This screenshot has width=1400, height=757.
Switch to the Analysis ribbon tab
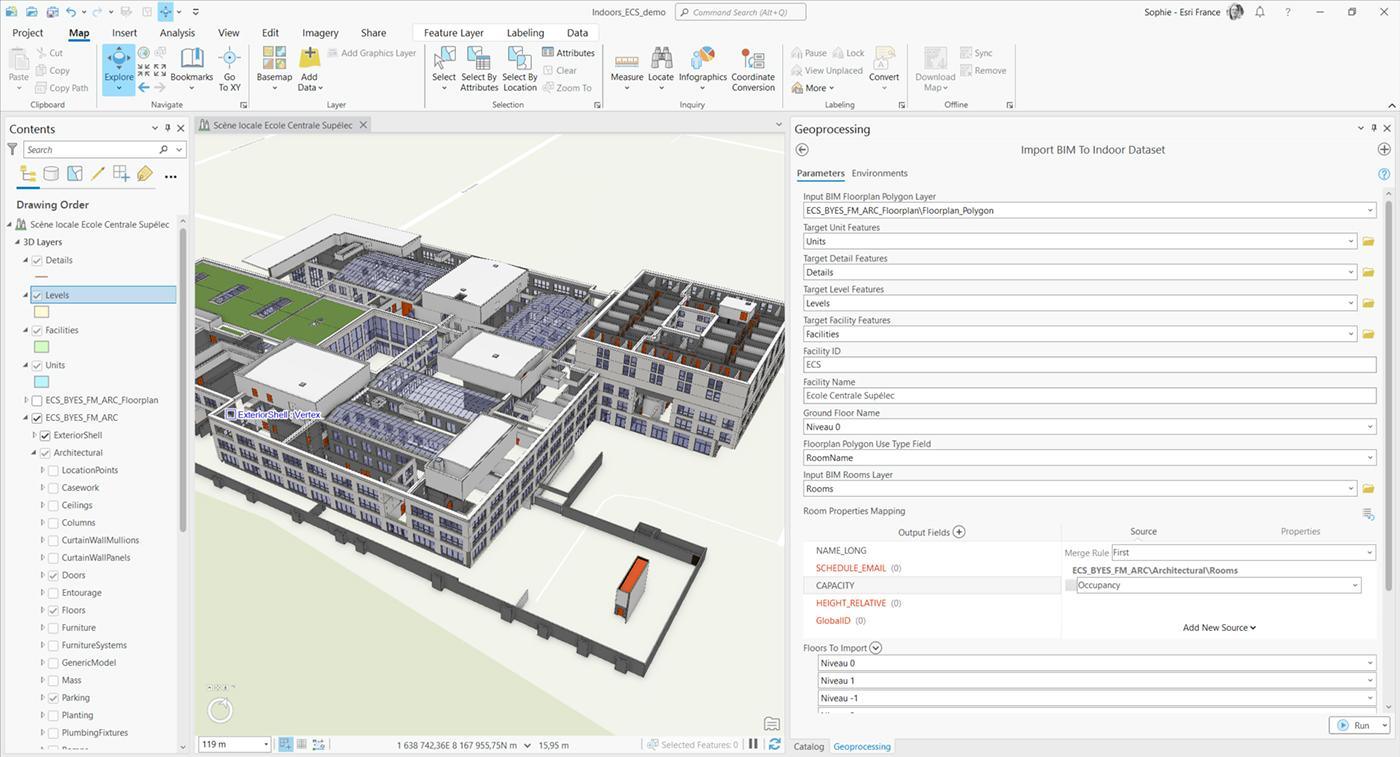pos(177,33)
